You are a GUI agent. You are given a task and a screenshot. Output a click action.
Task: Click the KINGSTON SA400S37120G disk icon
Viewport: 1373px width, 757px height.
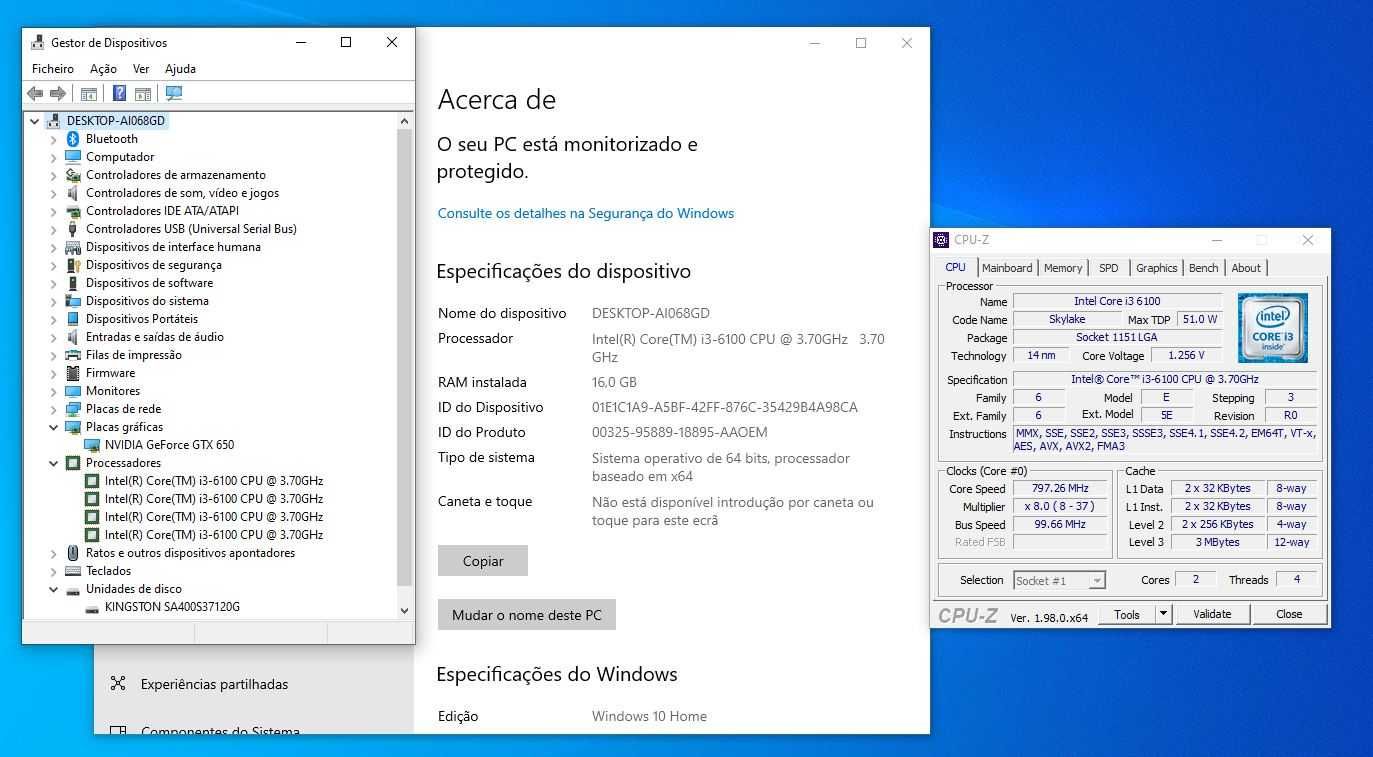pos(92,607)
